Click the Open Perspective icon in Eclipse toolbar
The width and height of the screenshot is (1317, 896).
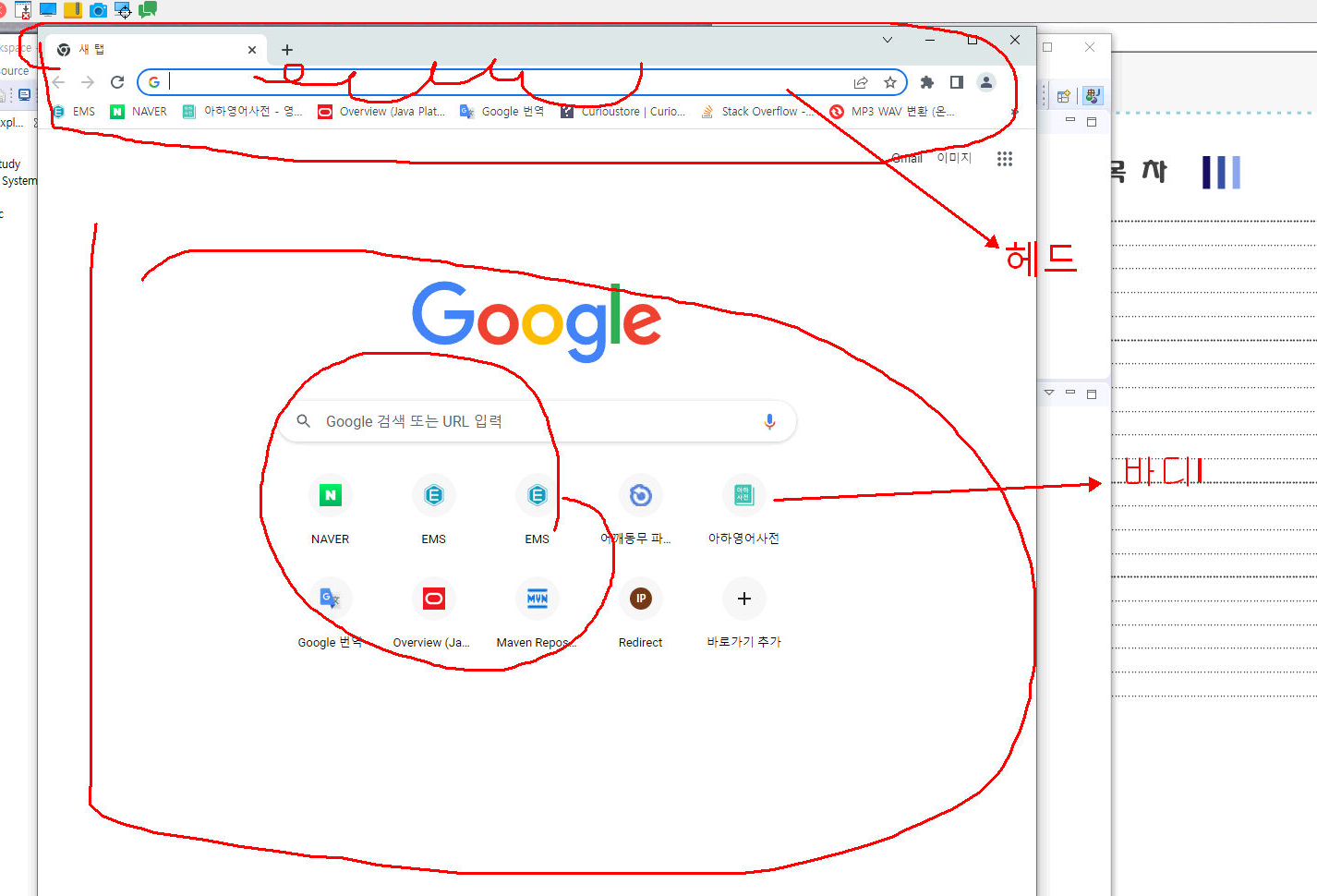(x=1064, y=96)
